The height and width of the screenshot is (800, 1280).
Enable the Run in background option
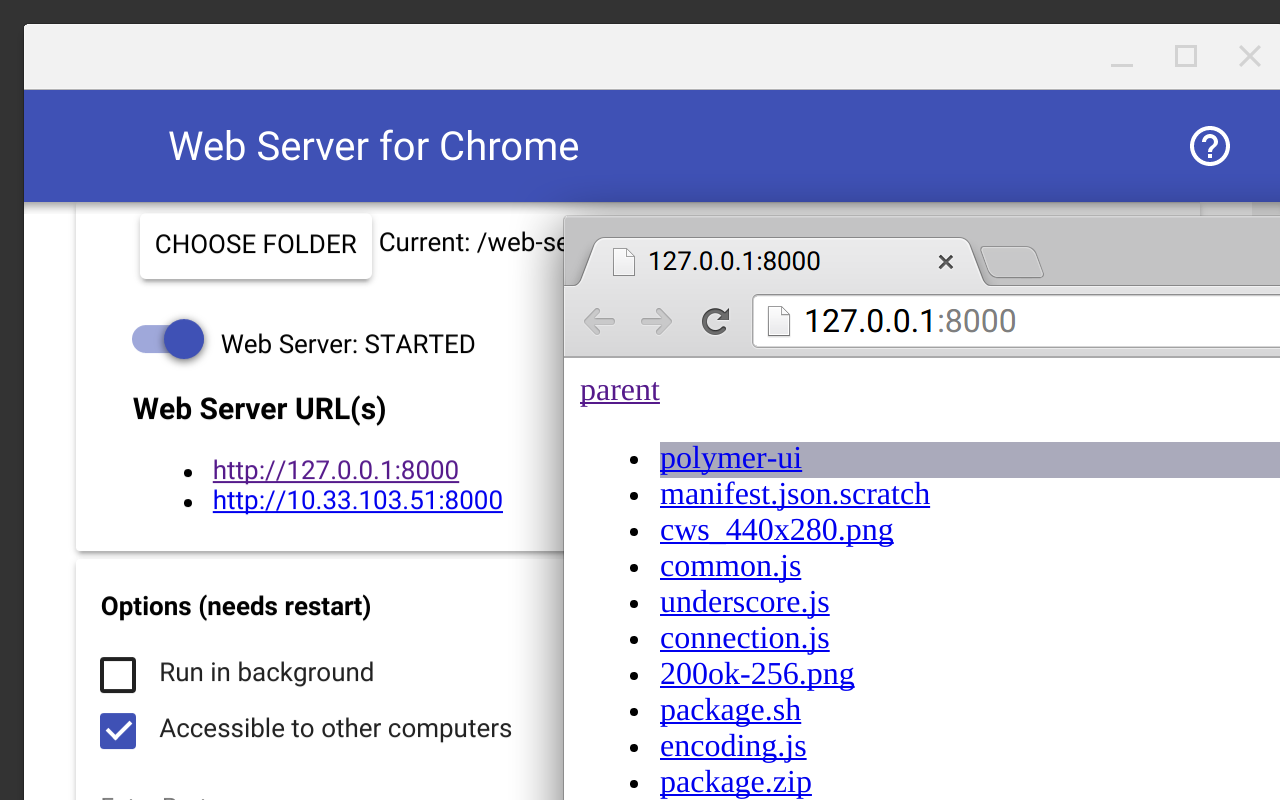(x=117, y=674)
